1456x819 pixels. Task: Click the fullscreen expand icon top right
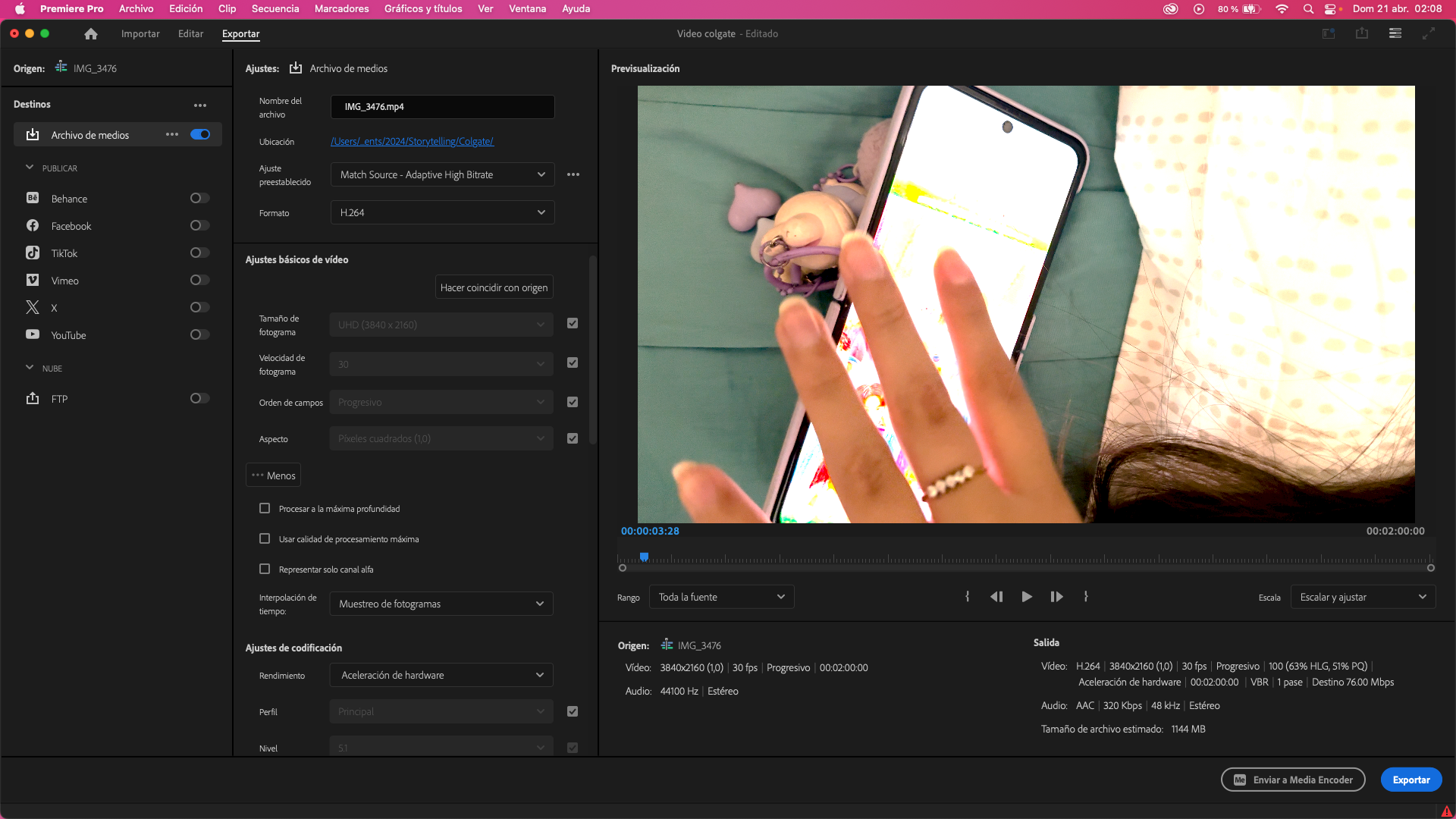pyautogui.click(x=1430, y=33)
